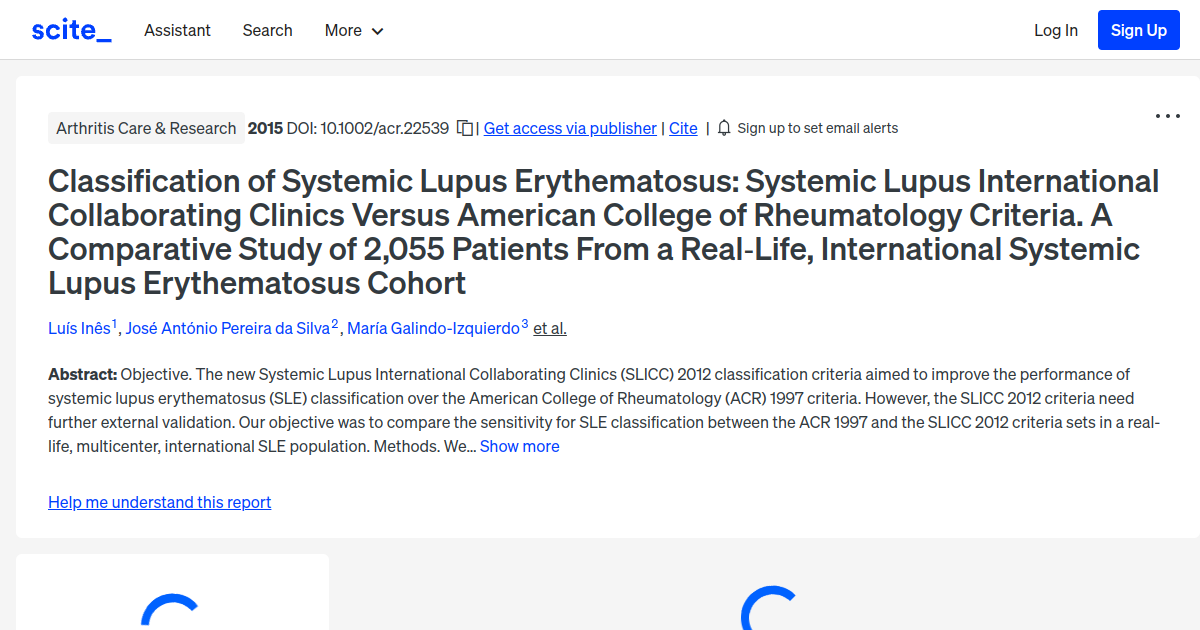The image size is (1200, 630).
Task: Expand the abstract with Show more
Action: 519,446
